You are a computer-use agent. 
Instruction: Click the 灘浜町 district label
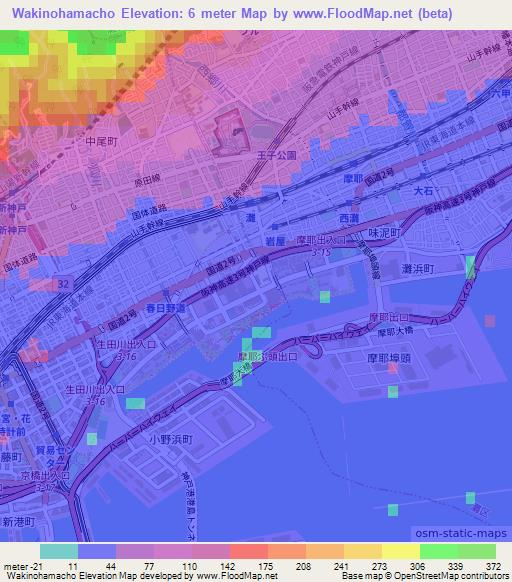tap(418, 269)
